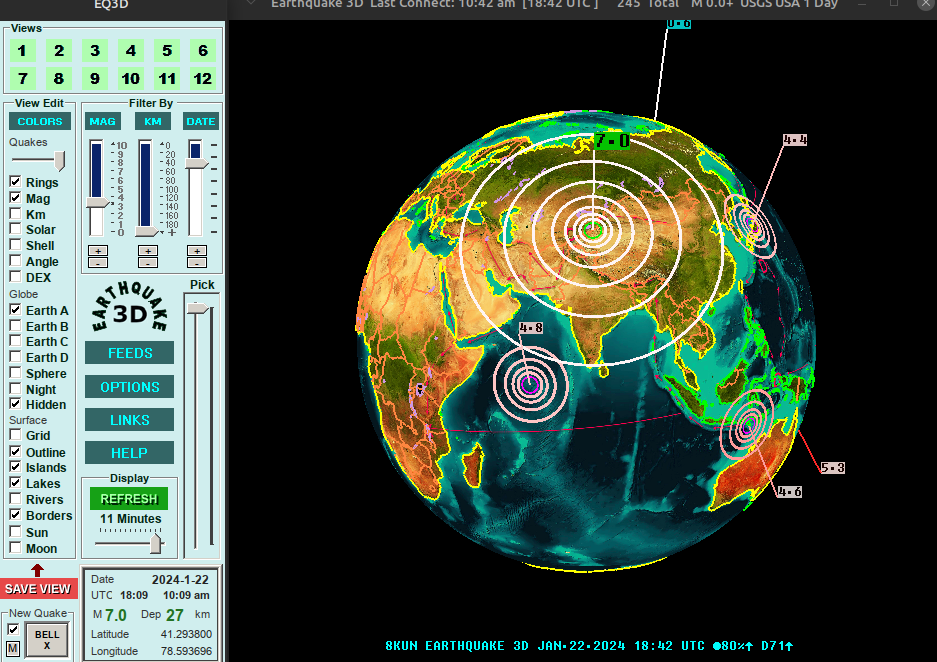Turn off country Borders

pos(16,514)
